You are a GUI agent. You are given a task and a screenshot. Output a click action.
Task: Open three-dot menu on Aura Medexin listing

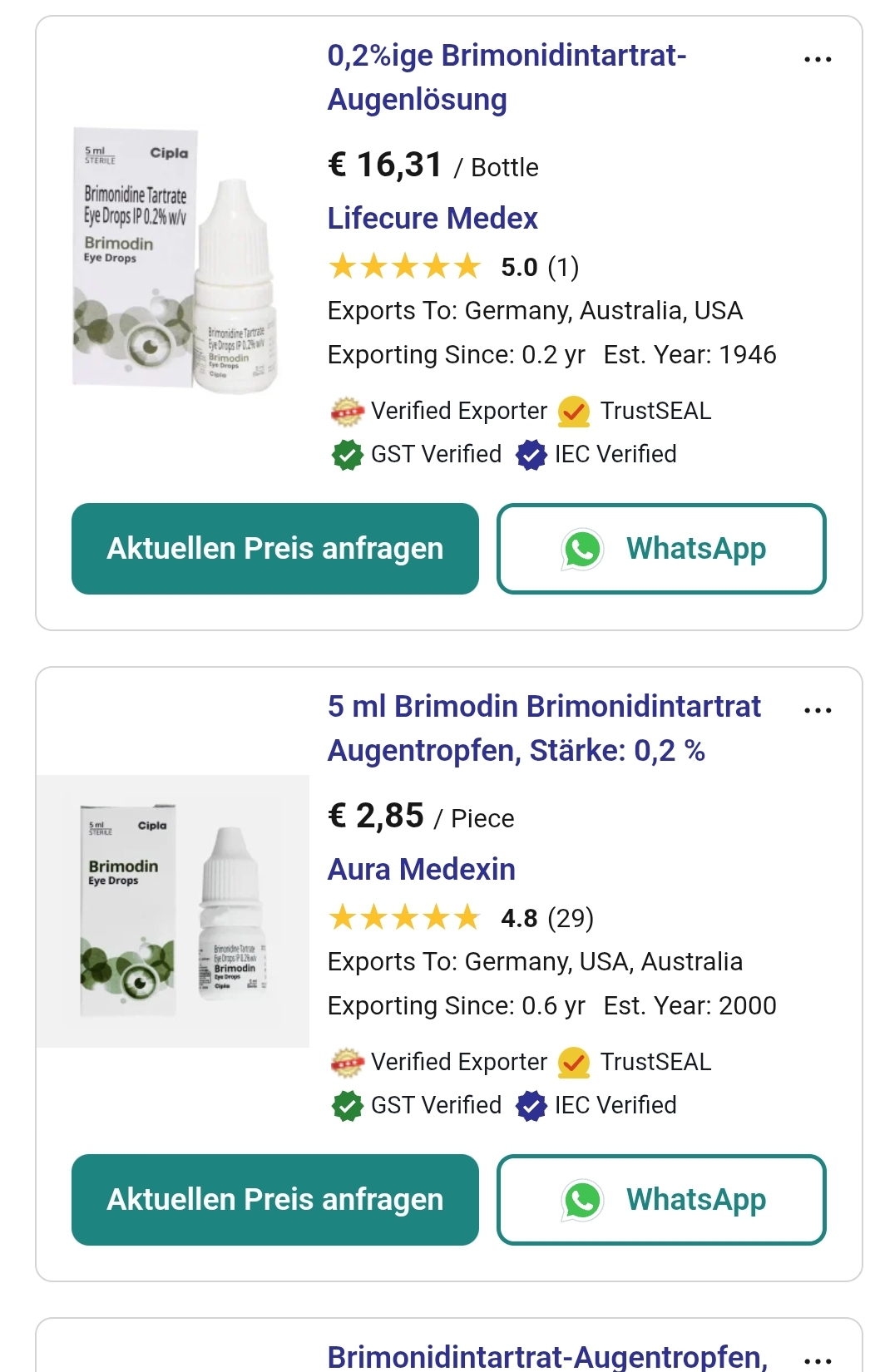(x=818, y=711)
